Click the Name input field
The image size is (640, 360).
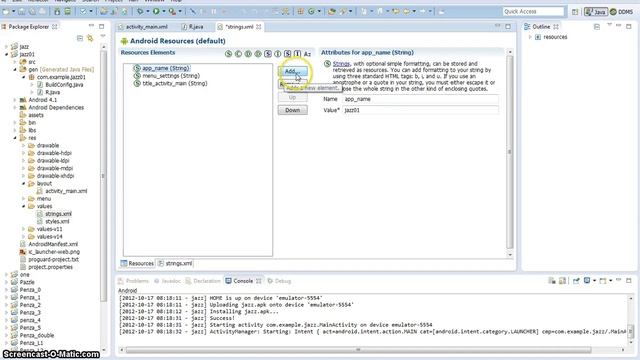tap(420, 99)
